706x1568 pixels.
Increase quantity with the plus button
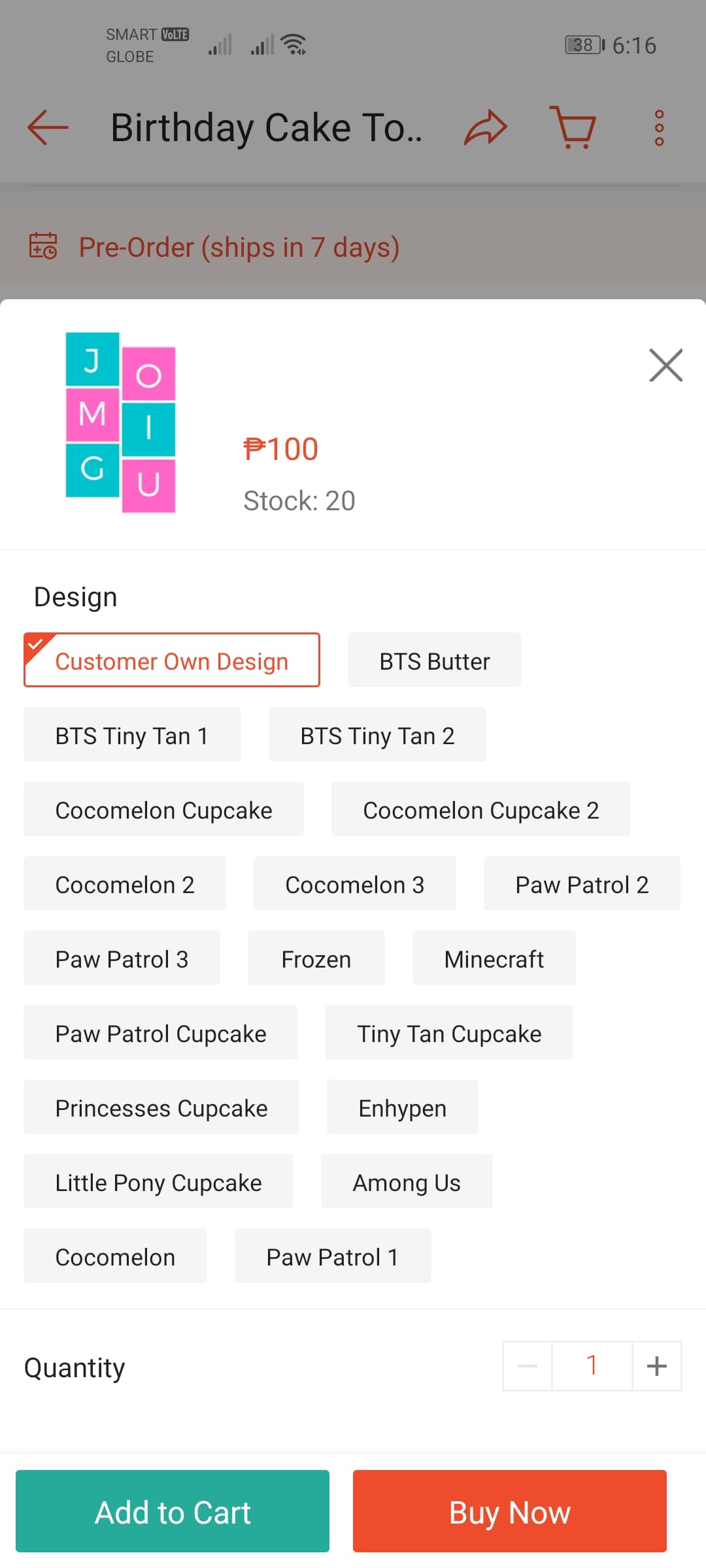656,1365
